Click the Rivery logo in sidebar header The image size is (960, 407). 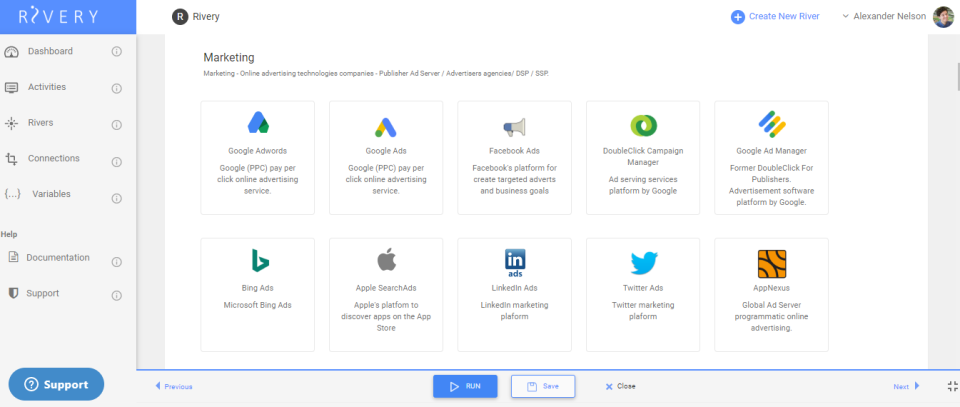(x=58, y=17)
